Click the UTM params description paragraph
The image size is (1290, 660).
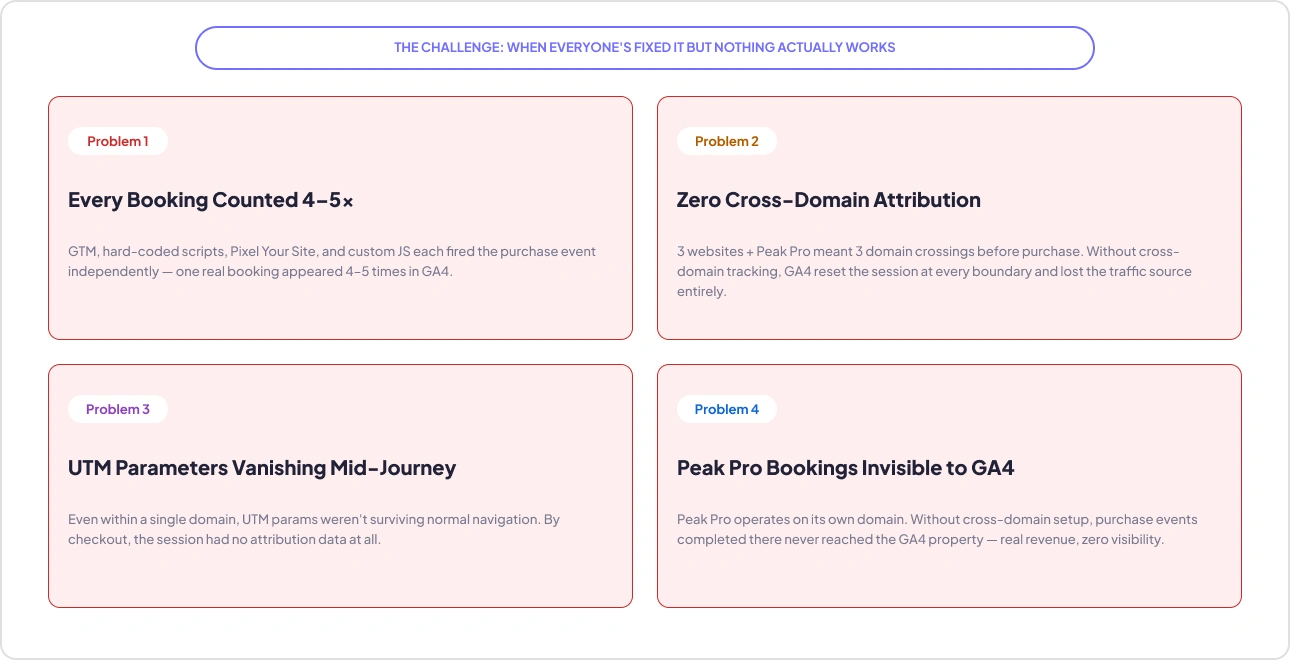tap(314, 529)
